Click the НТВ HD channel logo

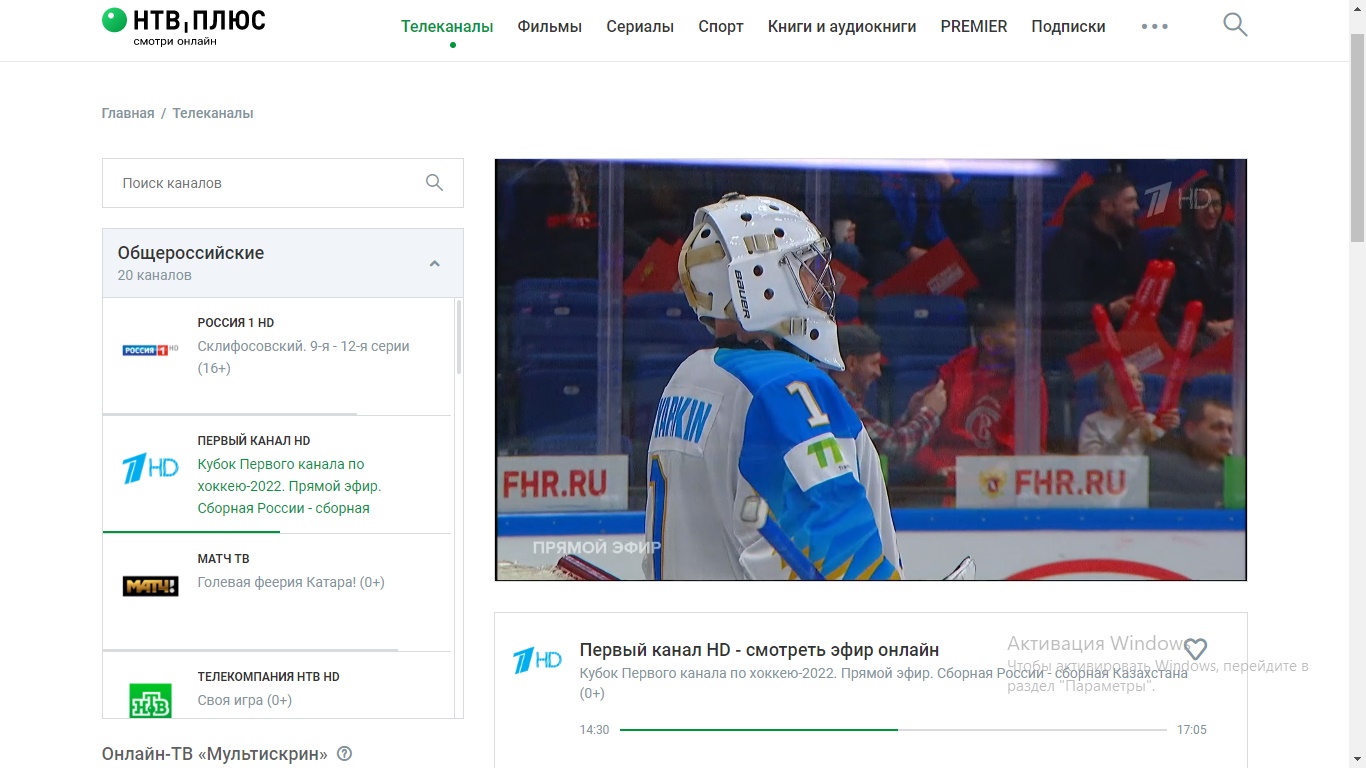click(x=150, y=700)
